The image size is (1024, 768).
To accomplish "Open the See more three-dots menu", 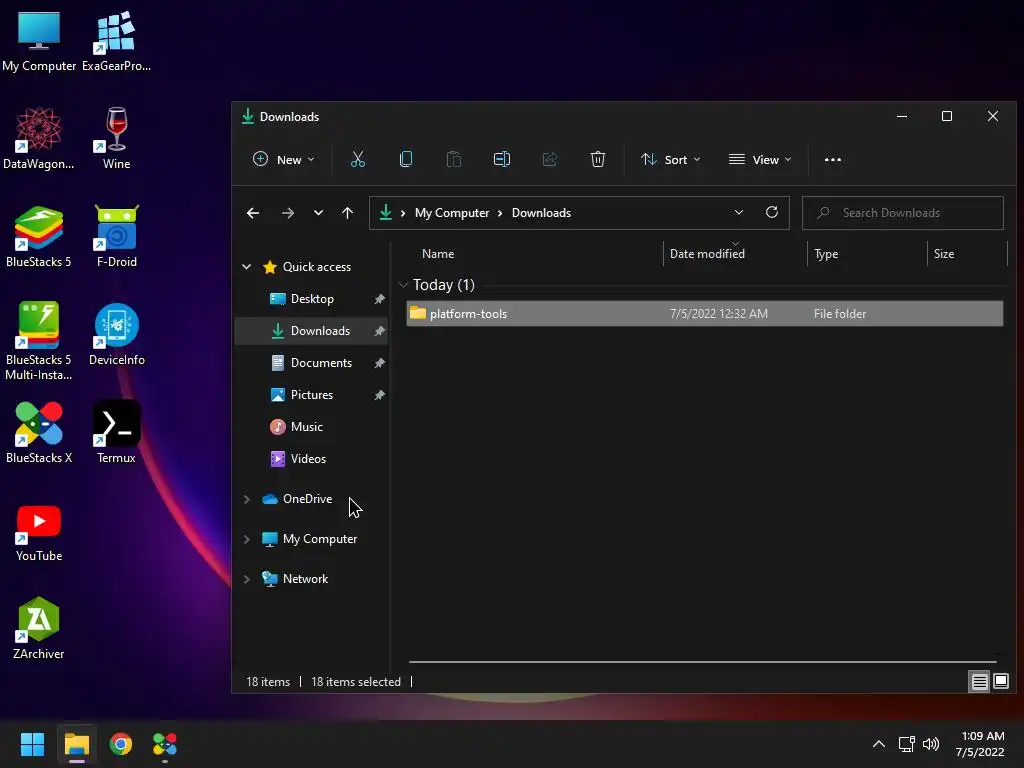I will (x=833, y=159).
